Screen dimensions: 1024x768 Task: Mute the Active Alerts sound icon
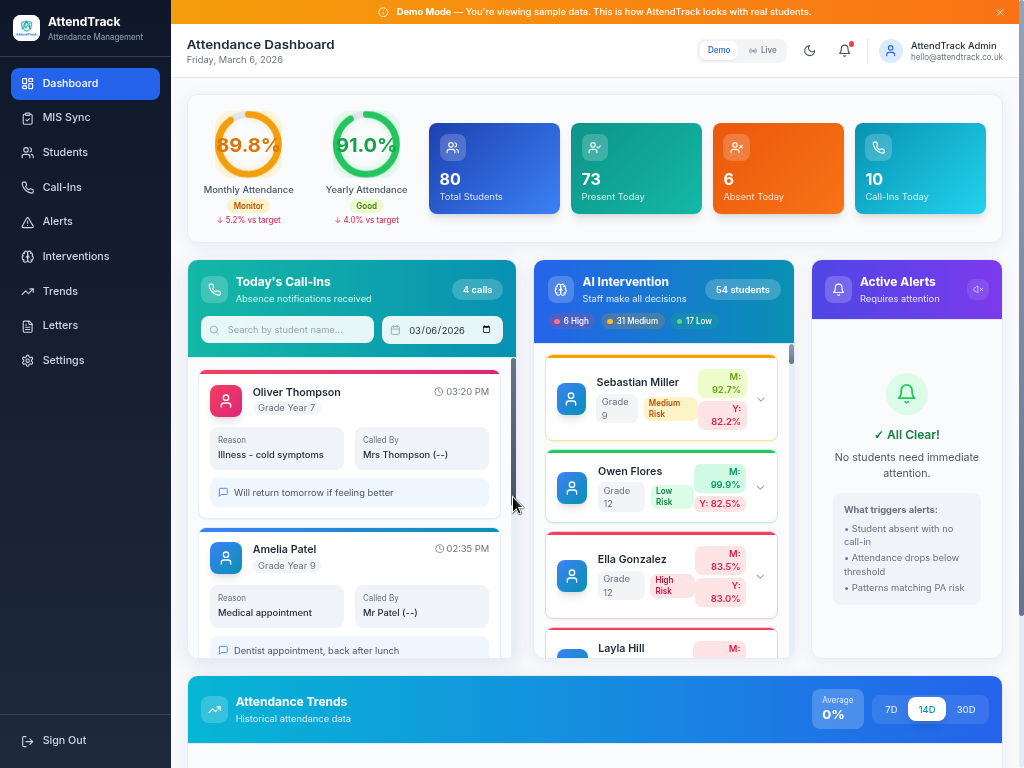tap(977, 289)
